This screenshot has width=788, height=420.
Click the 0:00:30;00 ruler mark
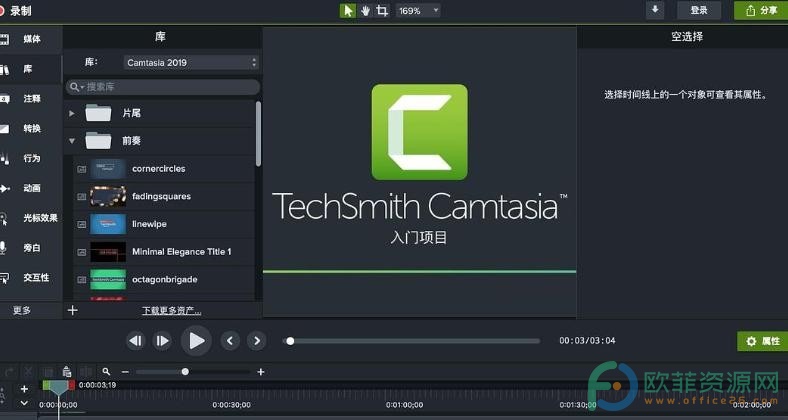232,405
